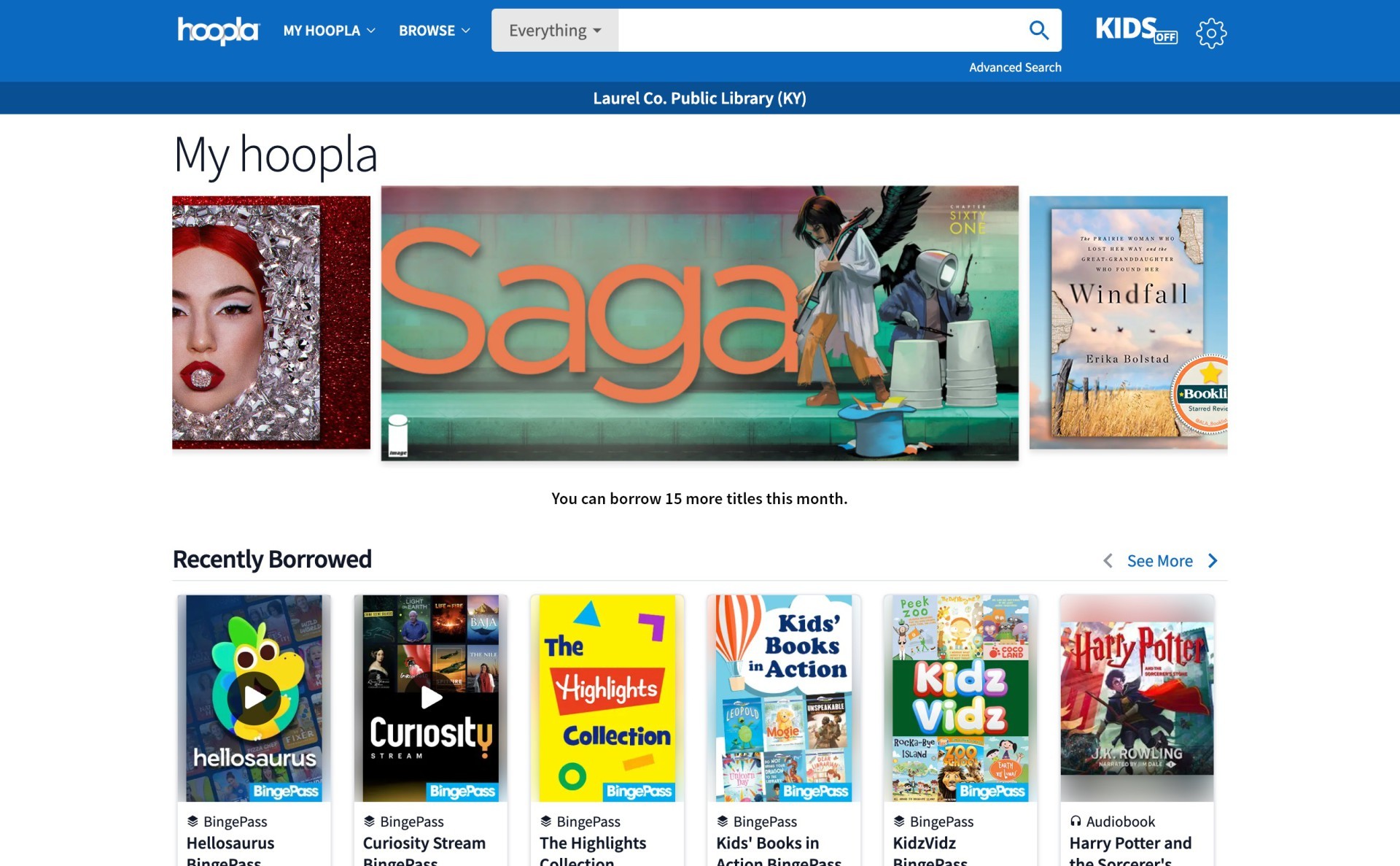Viewport: 1400px width, 866px height.
Task: Go to next Recently Borrowed items
Action: coord(1213,560)
